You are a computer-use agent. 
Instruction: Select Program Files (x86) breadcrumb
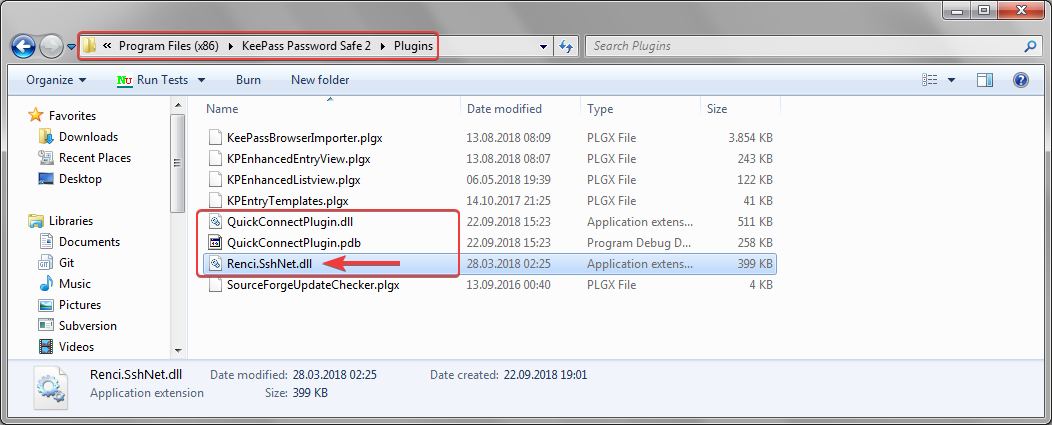point(170,46)
